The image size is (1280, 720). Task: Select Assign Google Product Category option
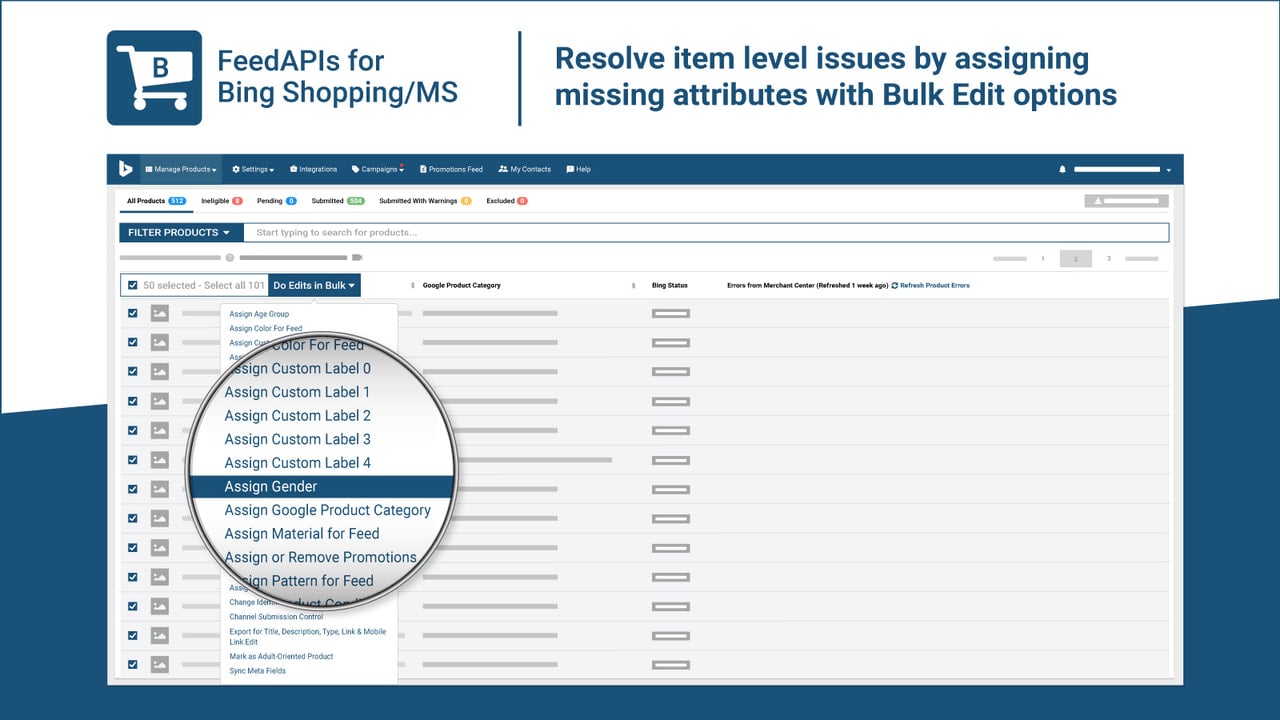tap(328, 510)
